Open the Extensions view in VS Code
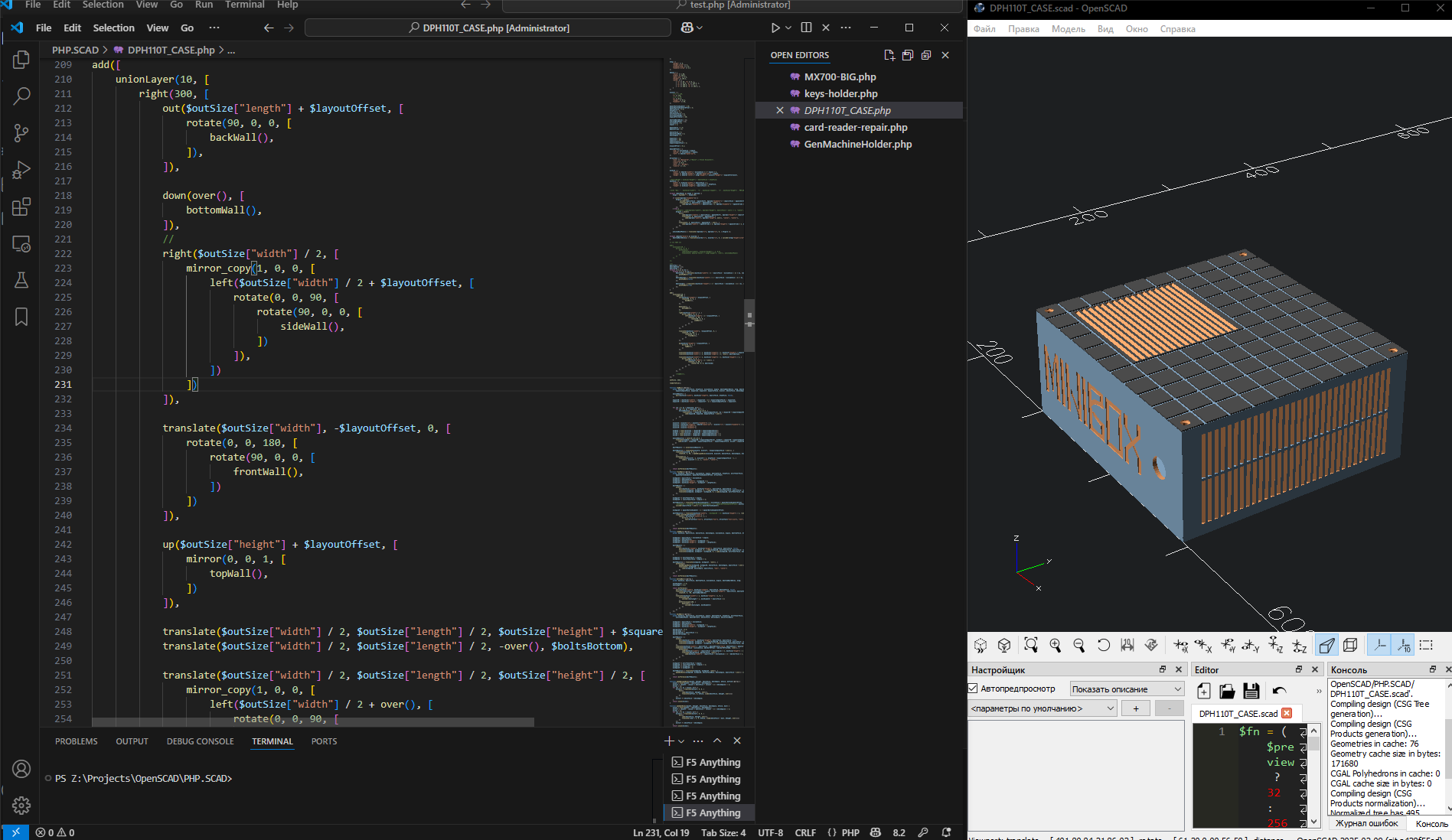 click(21, 207)
